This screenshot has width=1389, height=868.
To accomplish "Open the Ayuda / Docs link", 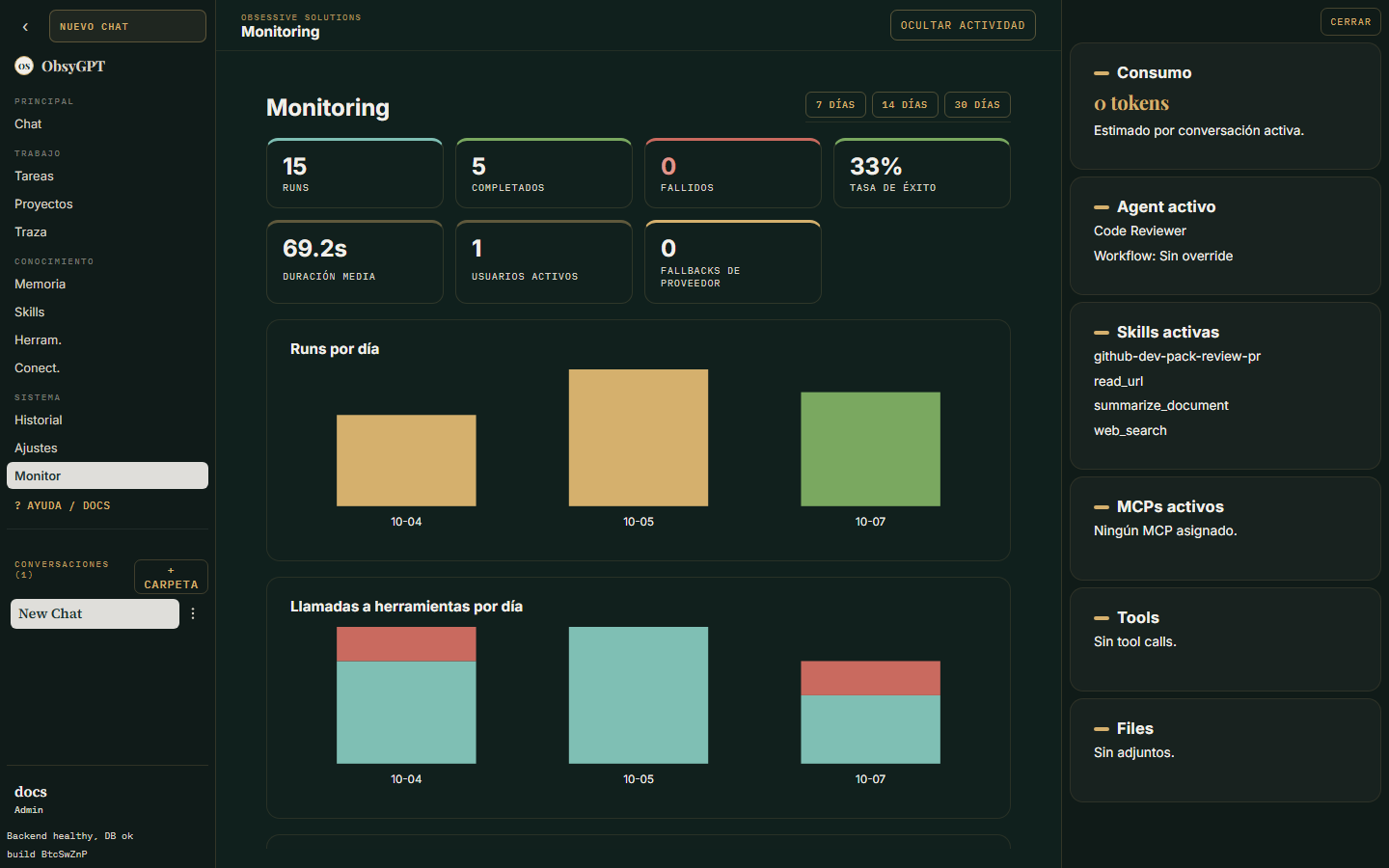I will tap(63, 505).
